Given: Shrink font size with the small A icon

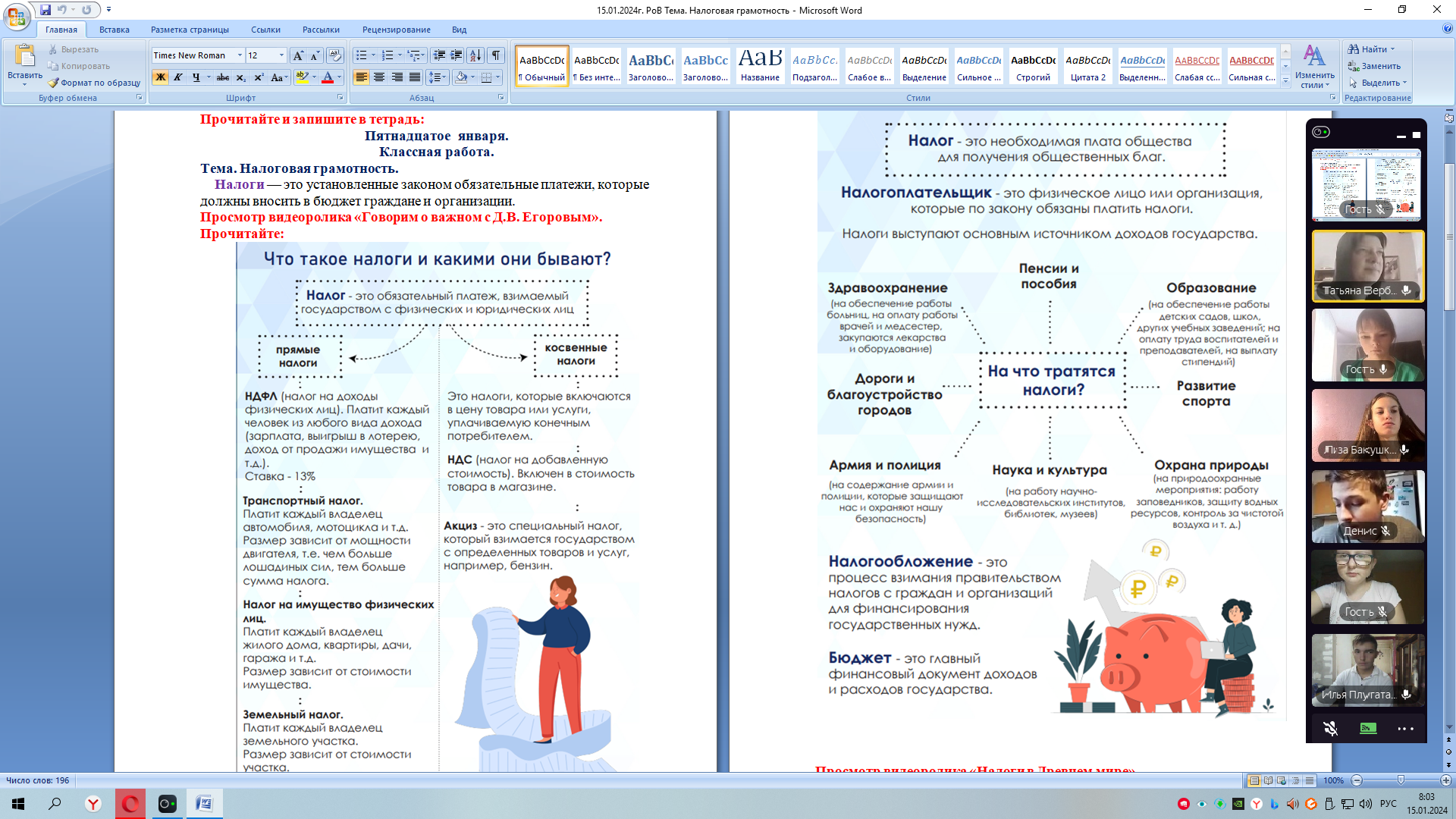Looking at the screenshot, I should click(x=315, y=55).
